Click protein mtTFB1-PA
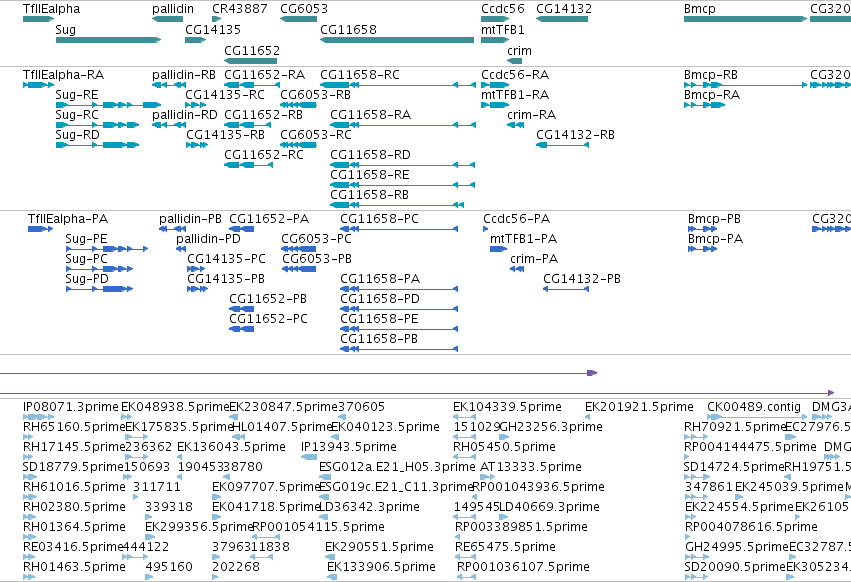851x582 pixels. tap(498, 249)
